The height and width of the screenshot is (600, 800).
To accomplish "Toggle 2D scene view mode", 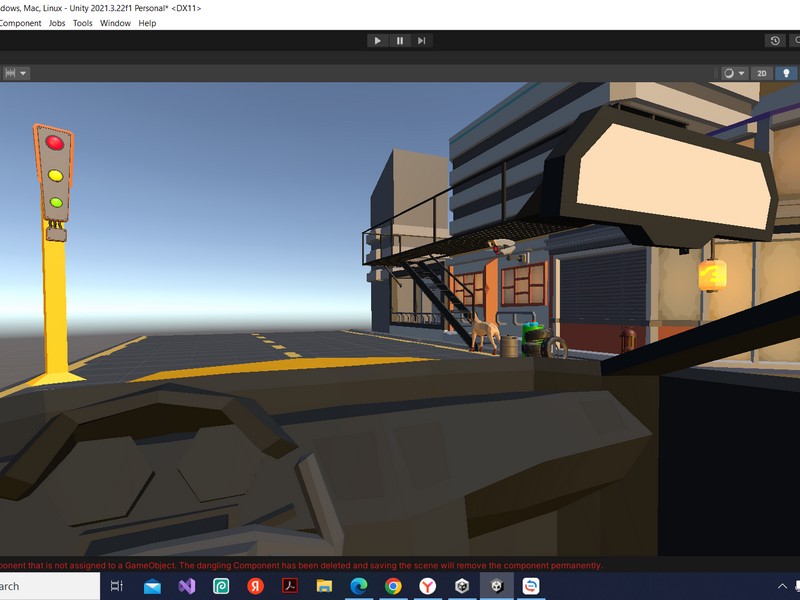I will pyautogui.click(x=762, y=73).
